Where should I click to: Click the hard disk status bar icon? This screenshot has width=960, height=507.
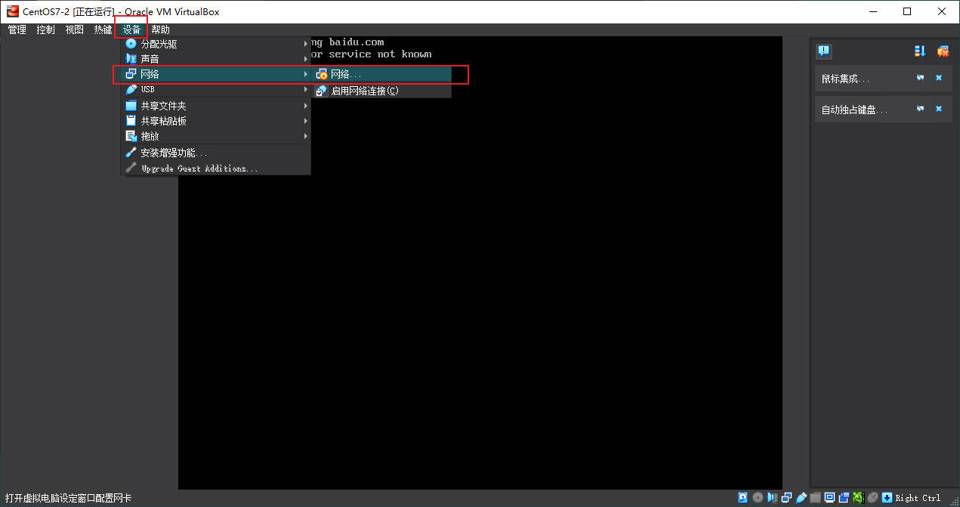pos(743,497)
